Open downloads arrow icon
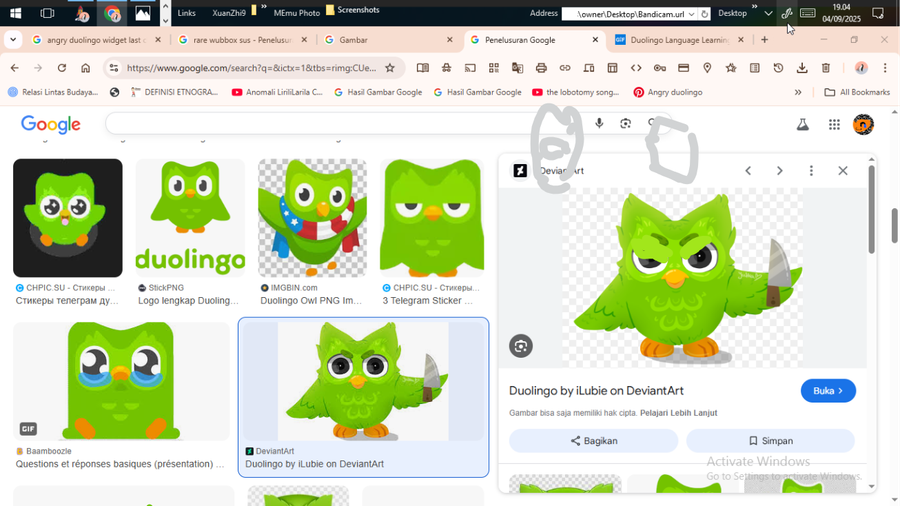The image size is (900, 506). coord(802,68)
